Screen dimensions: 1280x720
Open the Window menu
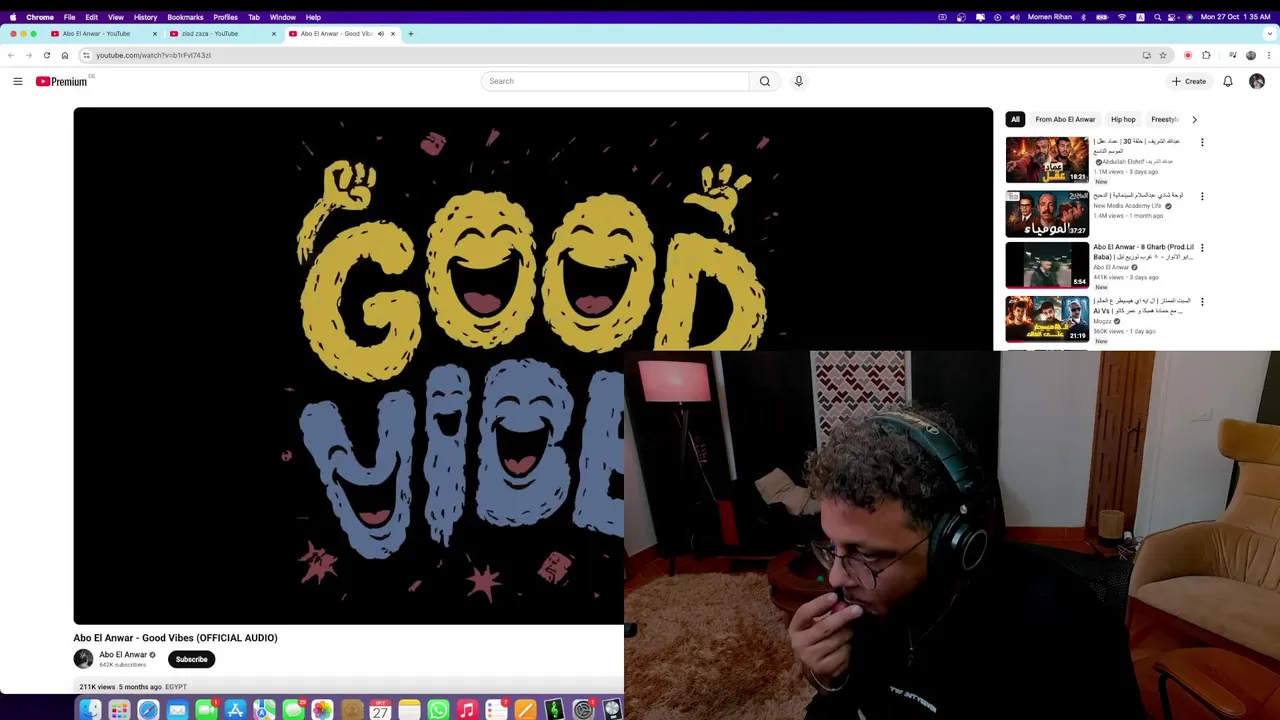click(282, 17)
